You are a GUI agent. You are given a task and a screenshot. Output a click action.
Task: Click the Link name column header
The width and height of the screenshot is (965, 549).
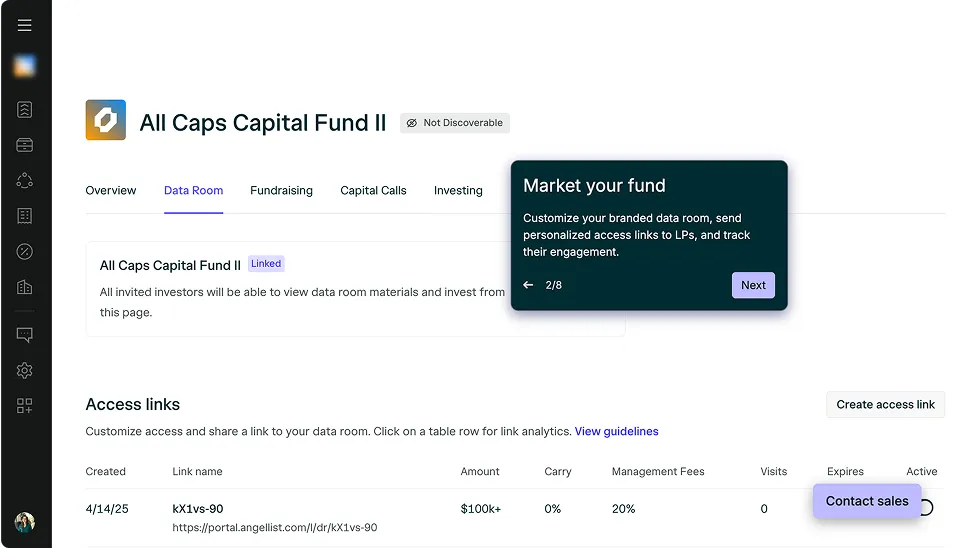198,471
